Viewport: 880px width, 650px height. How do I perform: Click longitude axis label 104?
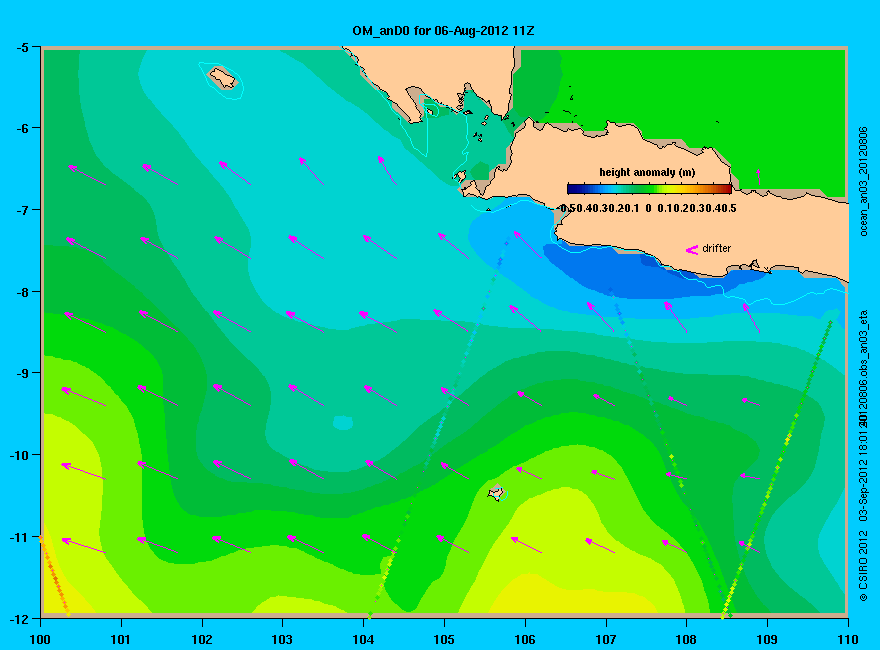[363, 639]
